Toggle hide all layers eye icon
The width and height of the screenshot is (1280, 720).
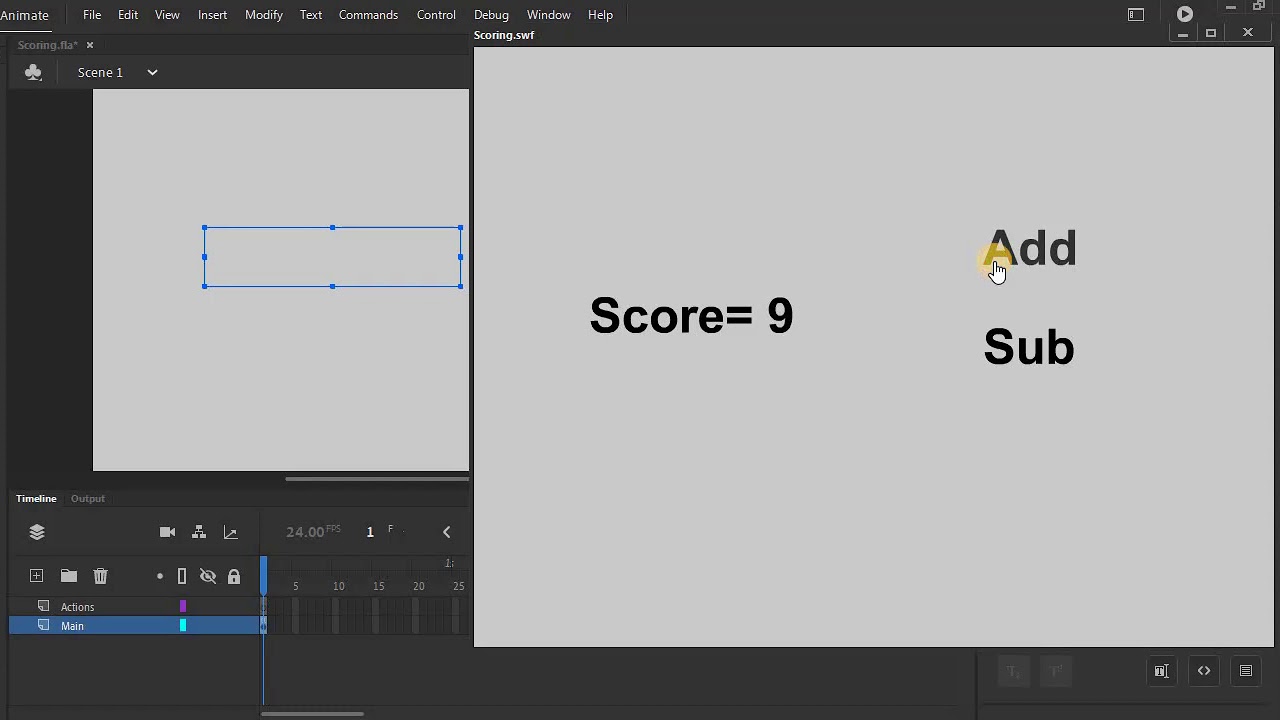tap(208, 576)
